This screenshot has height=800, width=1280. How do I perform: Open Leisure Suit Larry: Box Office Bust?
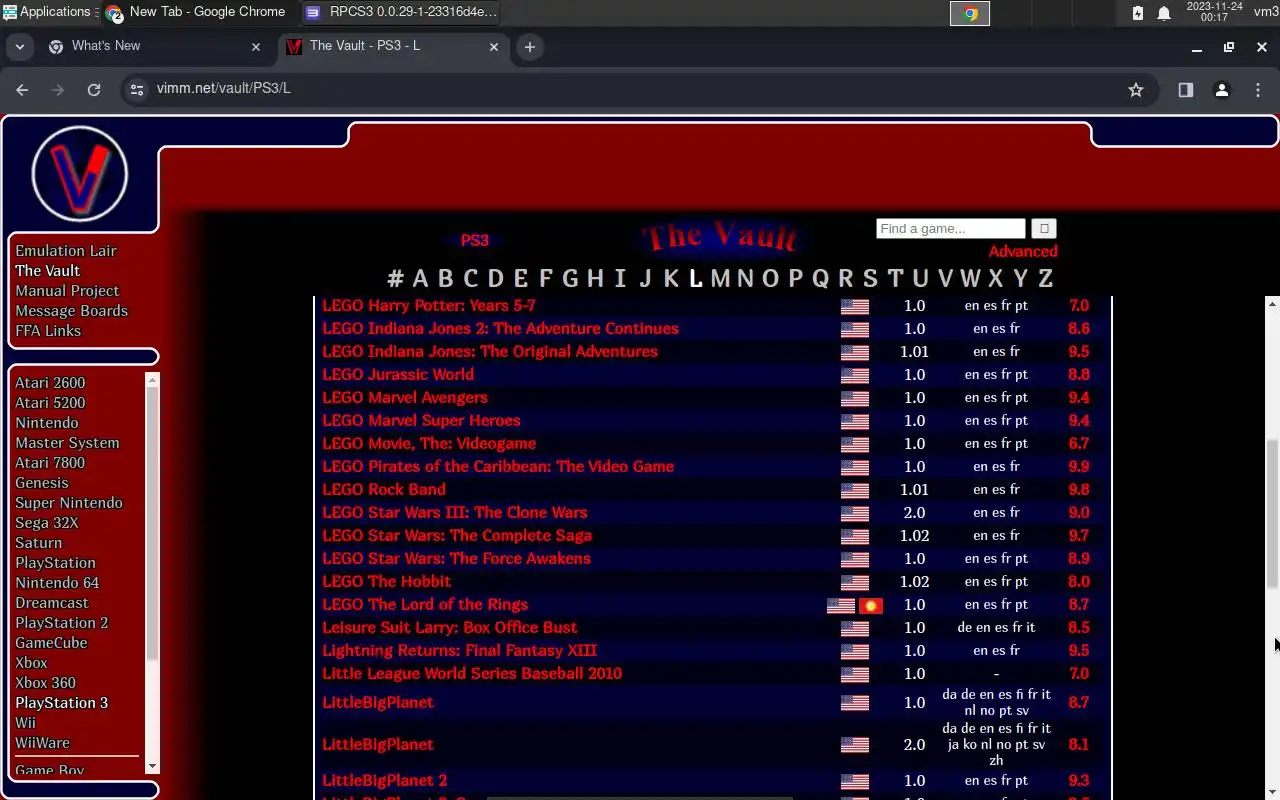pos(449,628)
